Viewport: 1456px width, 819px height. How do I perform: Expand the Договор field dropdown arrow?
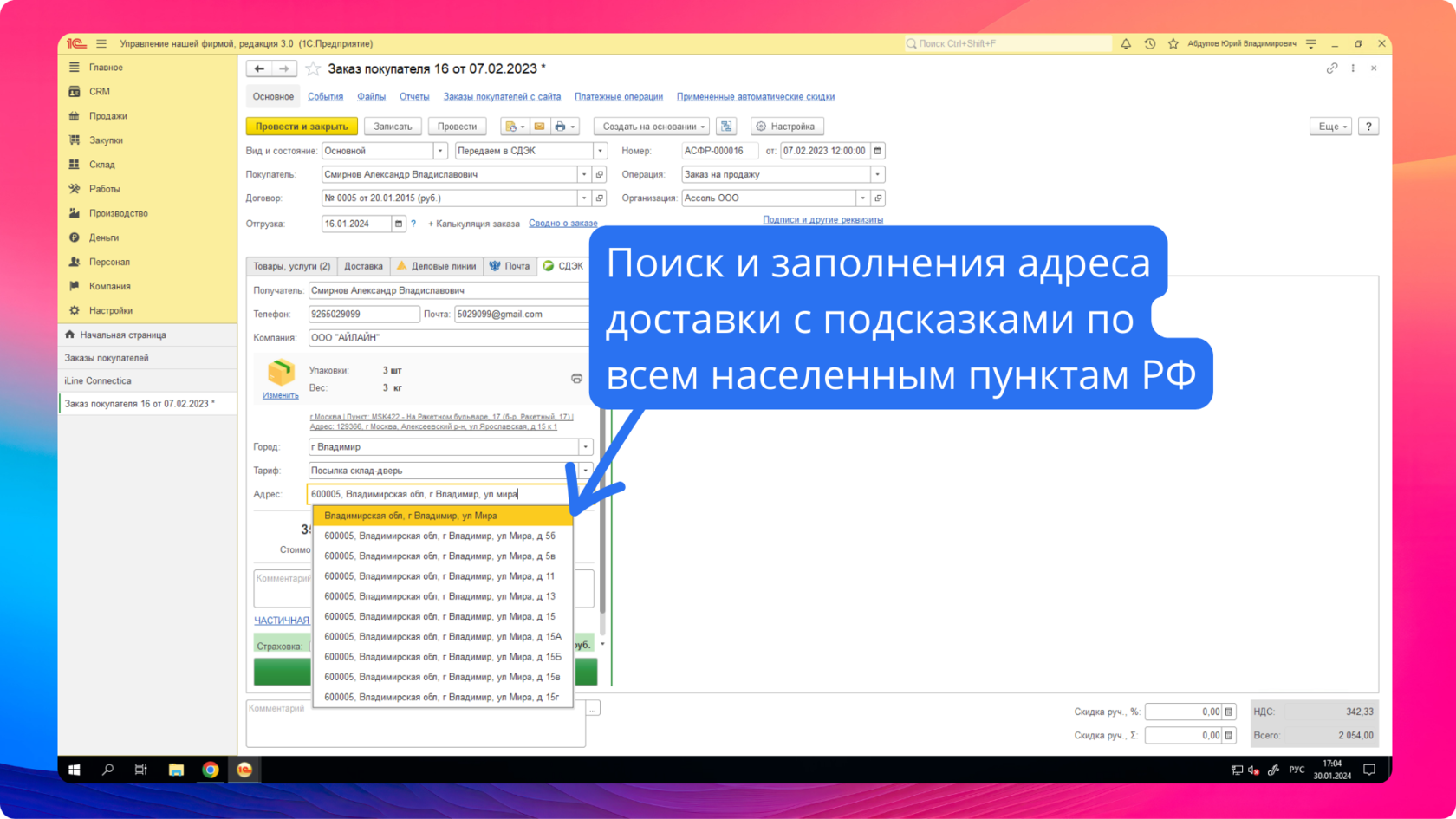click(x=584, y=198)
